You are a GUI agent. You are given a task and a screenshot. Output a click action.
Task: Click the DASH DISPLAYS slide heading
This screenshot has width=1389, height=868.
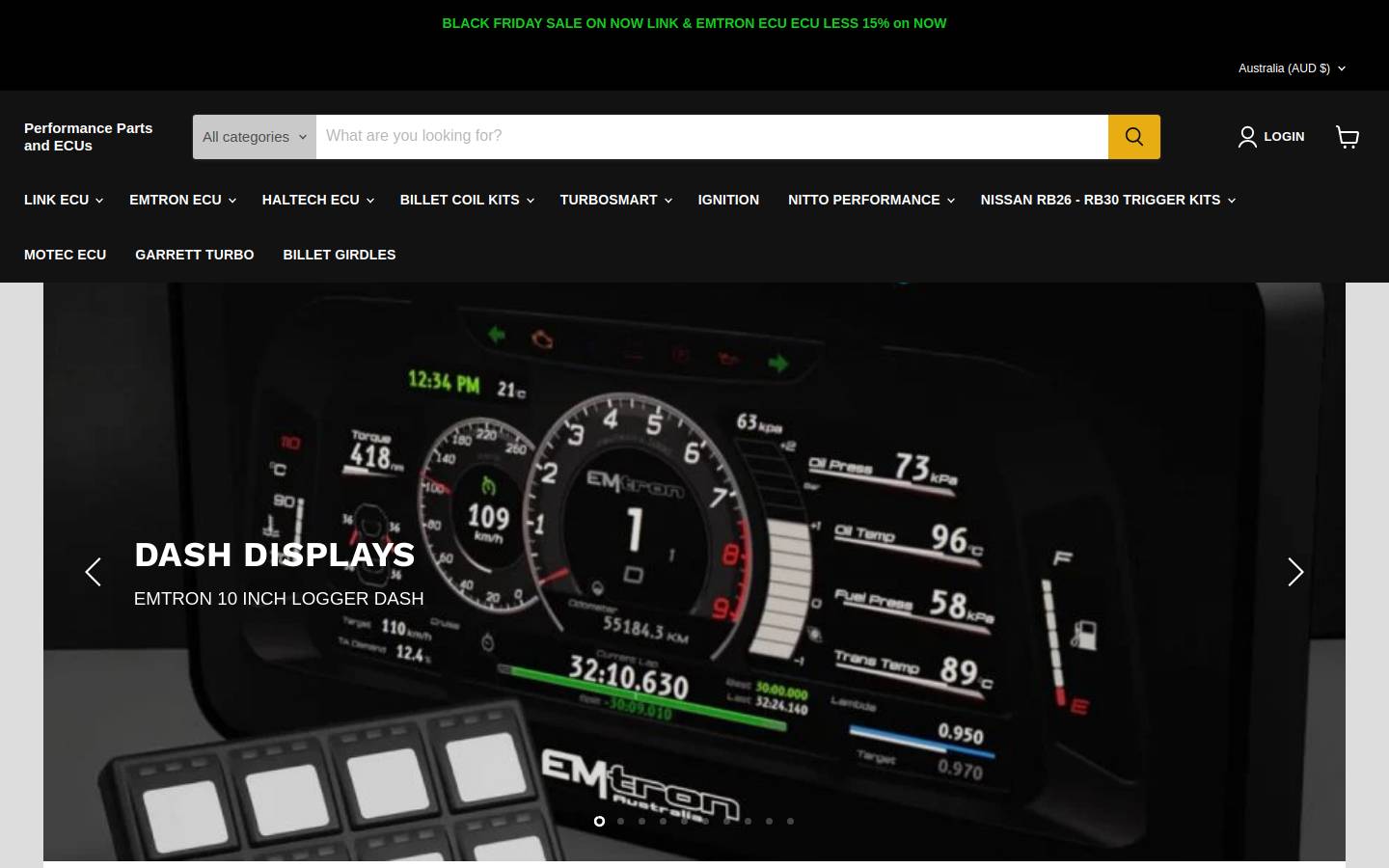[275, 555]
